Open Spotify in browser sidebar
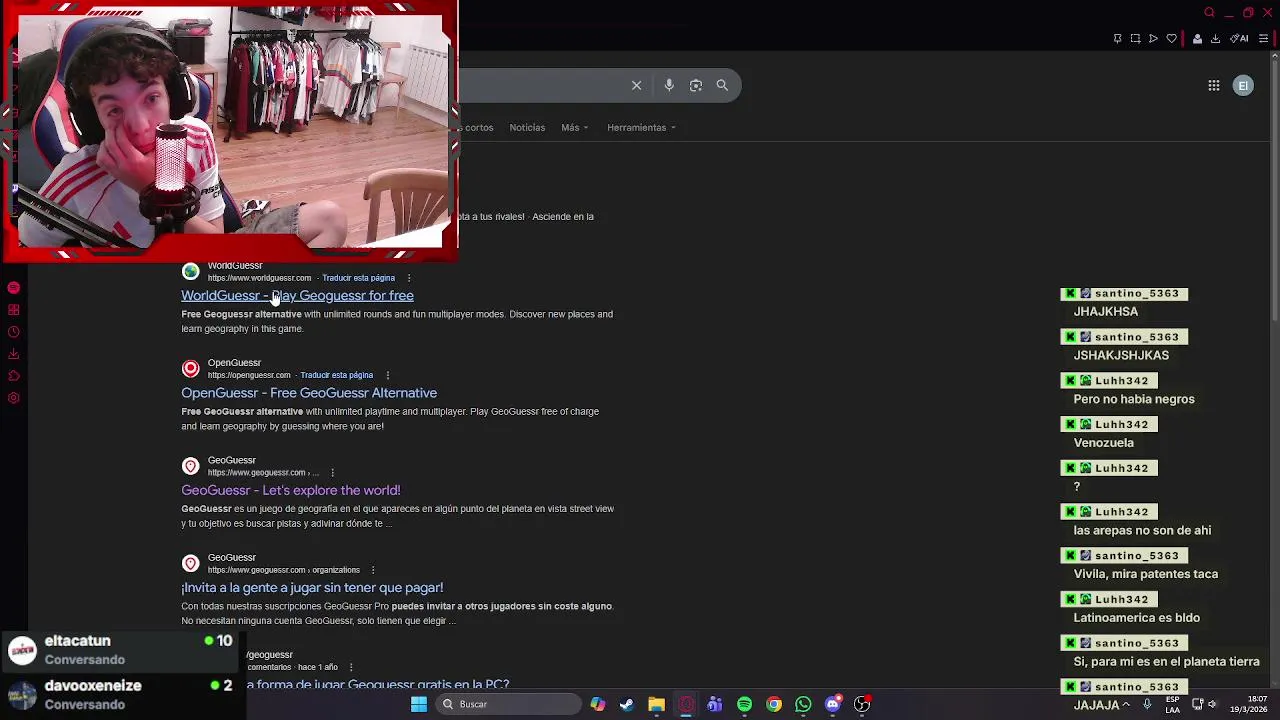 pos(14,288)
